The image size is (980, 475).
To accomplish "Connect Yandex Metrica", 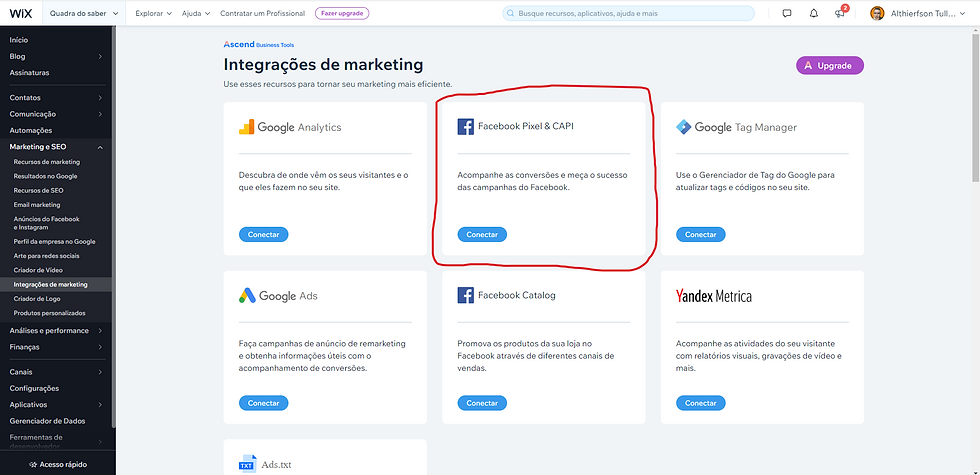I will (x=701, y=403).
